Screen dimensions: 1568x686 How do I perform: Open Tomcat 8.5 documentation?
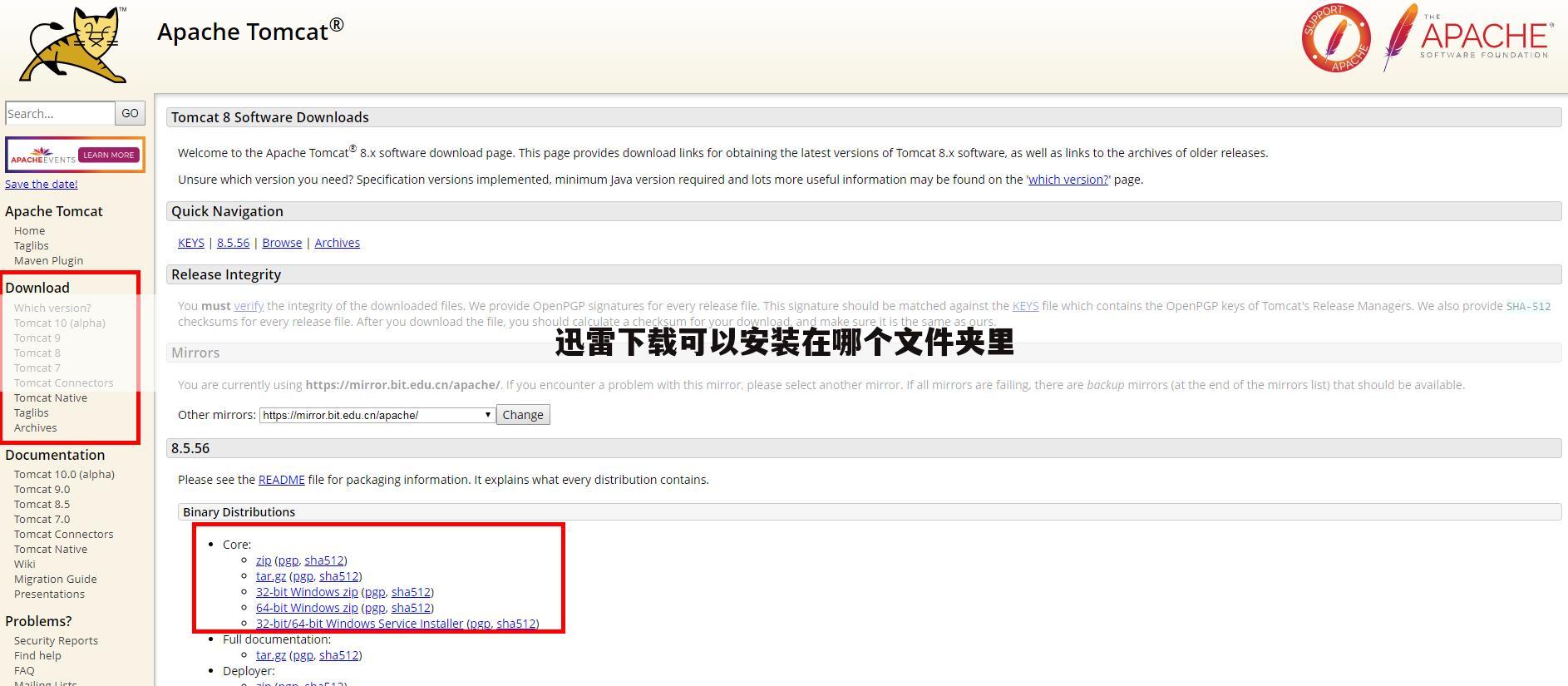pos(42,504)
